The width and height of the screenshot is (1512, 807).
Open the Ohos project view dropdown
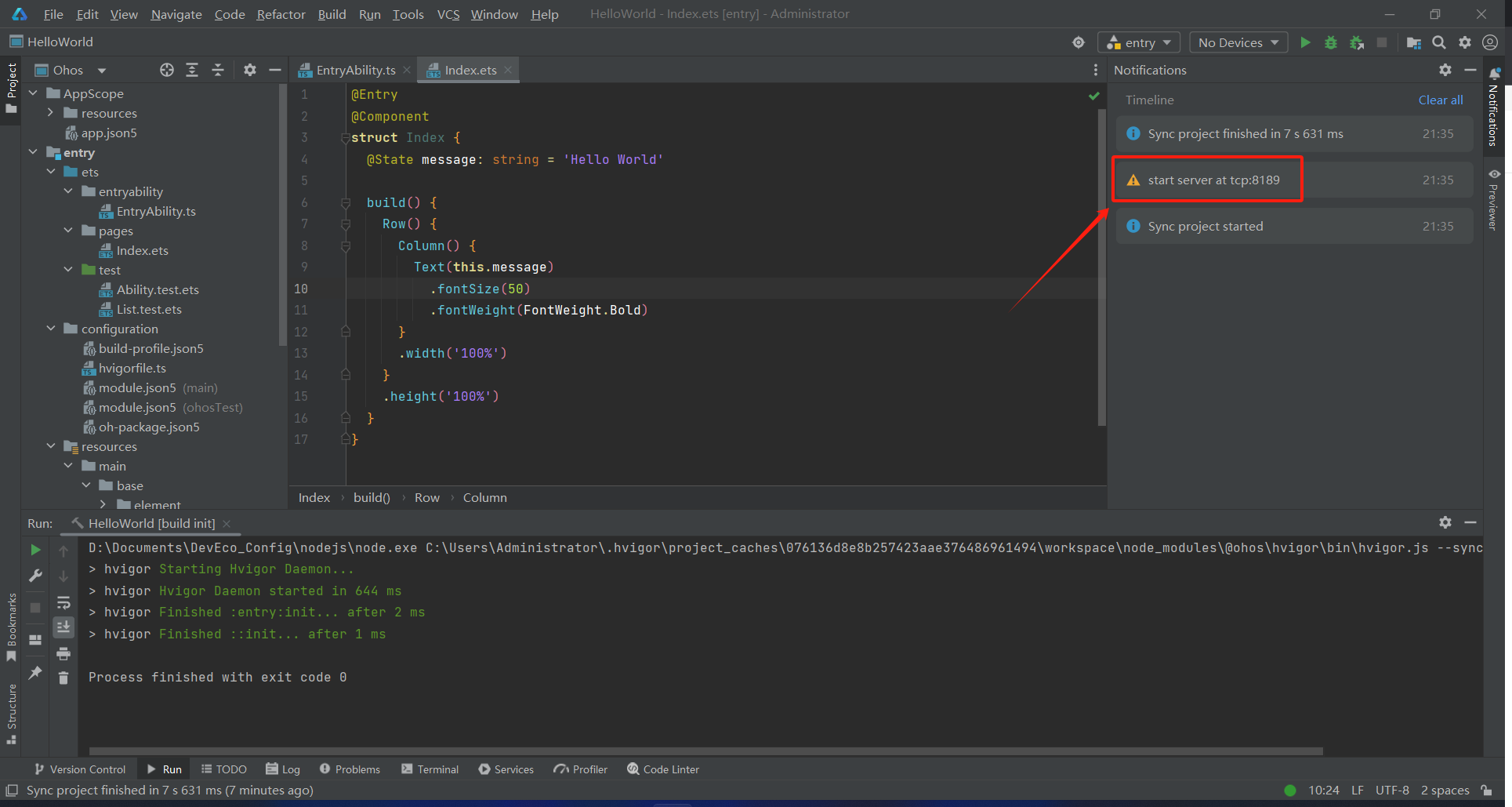(x=71, y=70)
